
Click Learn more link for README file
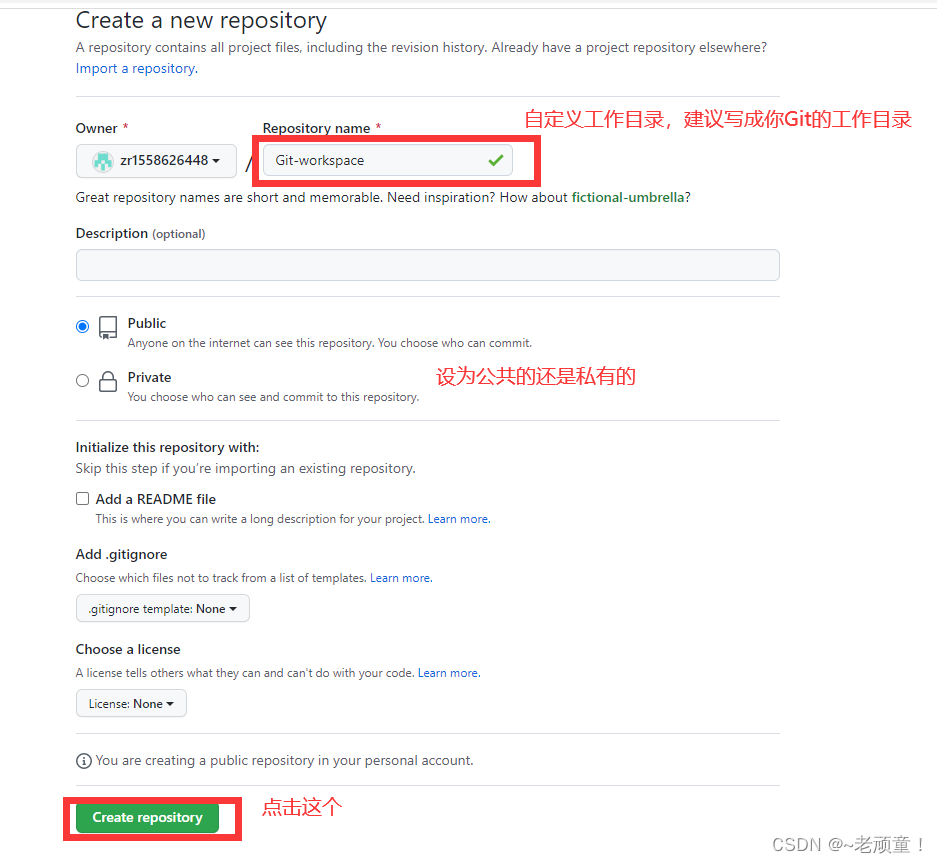tap(459, 519)
